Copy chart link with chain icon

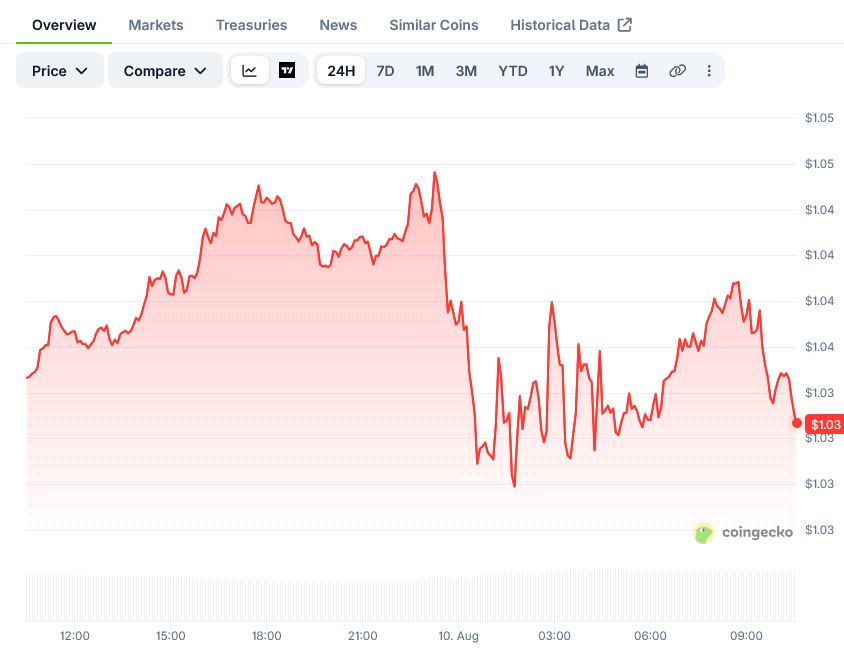click(x=677, y=70)
